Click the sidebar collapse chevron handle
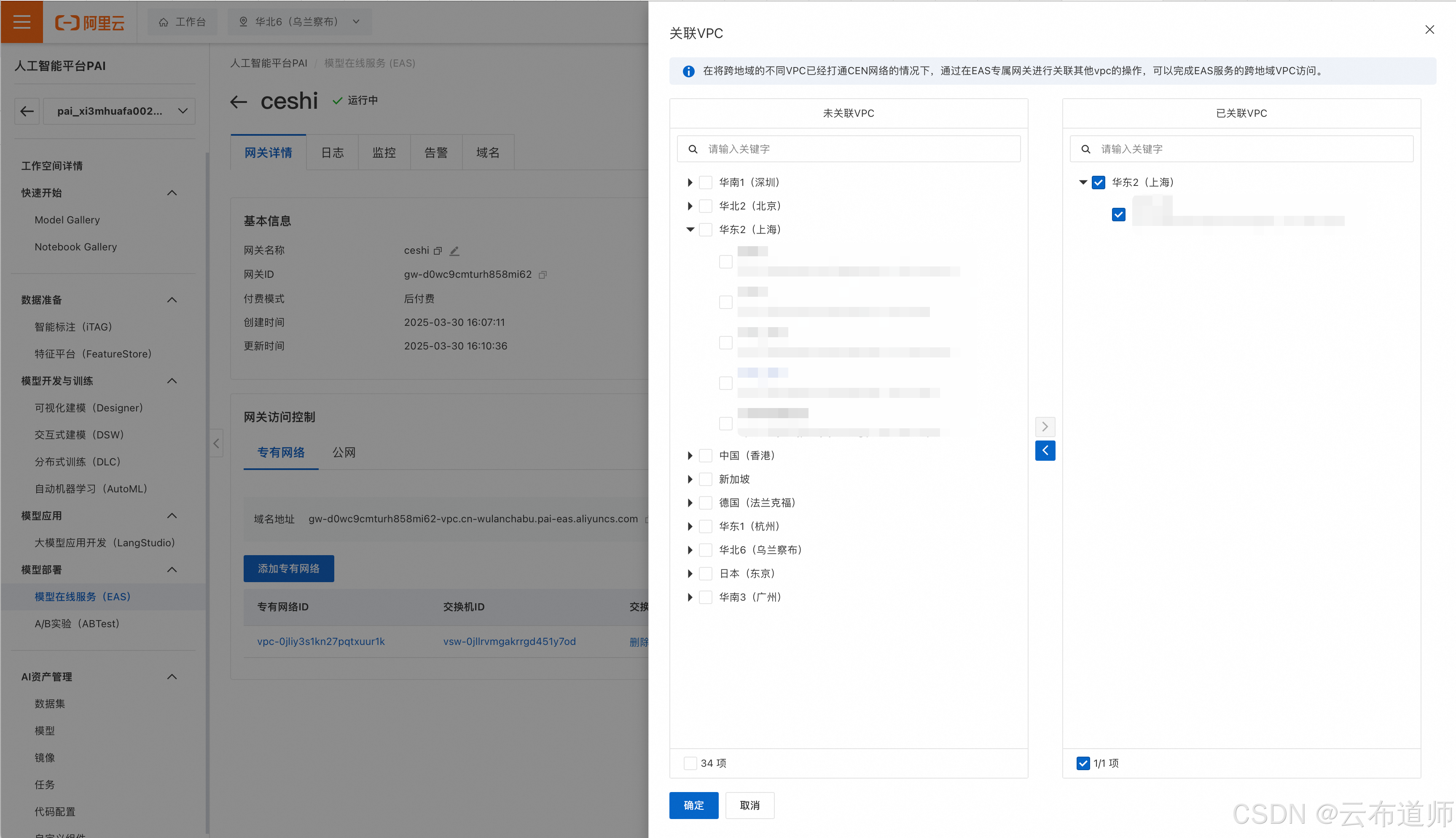The image size is (1456, 838). pyautogui.click(x=216, y=443)
